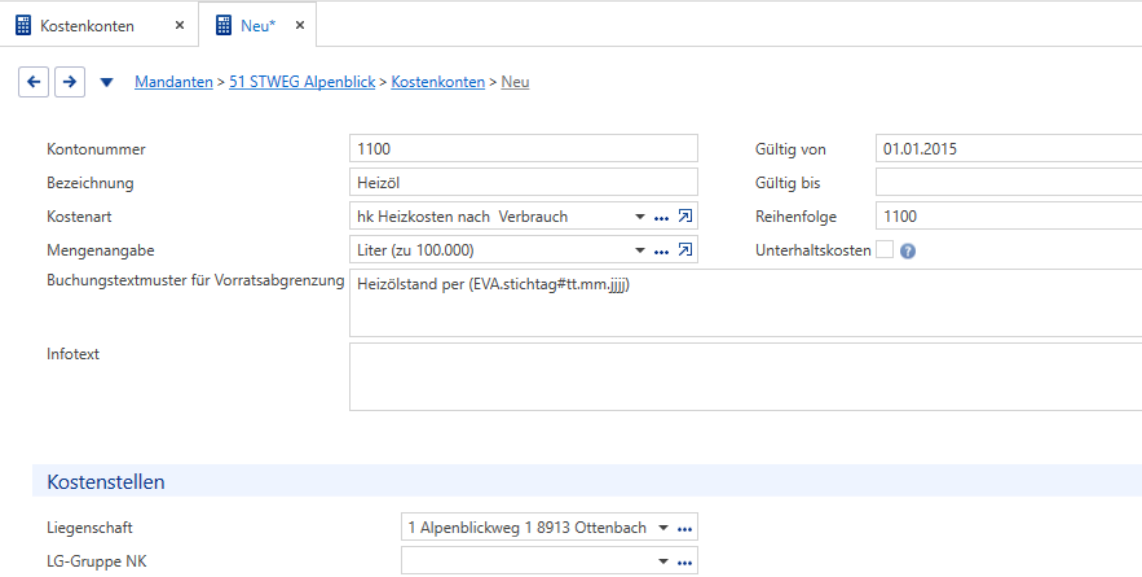The image size is (1142, 577).
Task: Click the Mengenangabe combo box text
Action: (415, 251)
